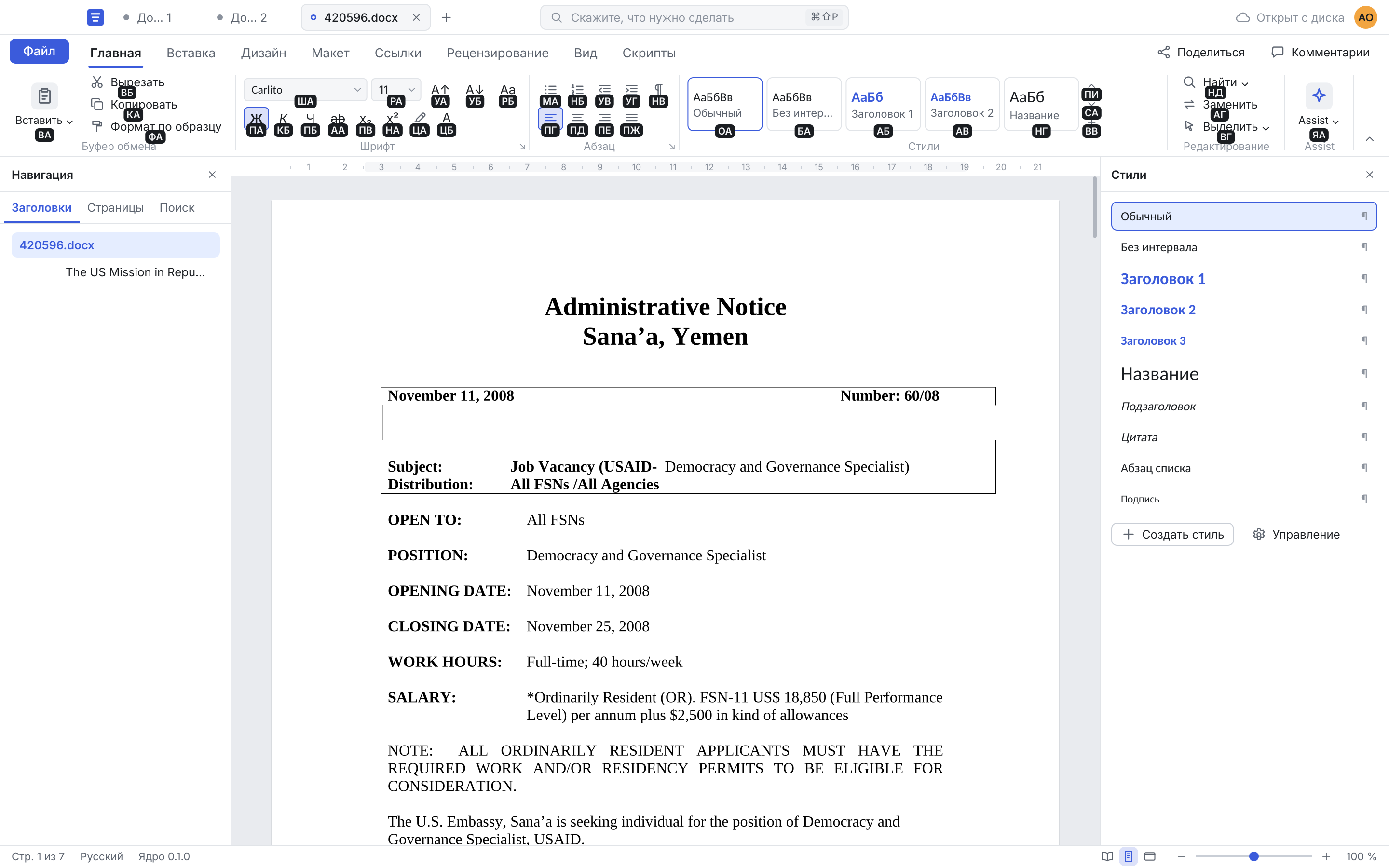Open the font size 11 dropdown

[x=396, y=90]
